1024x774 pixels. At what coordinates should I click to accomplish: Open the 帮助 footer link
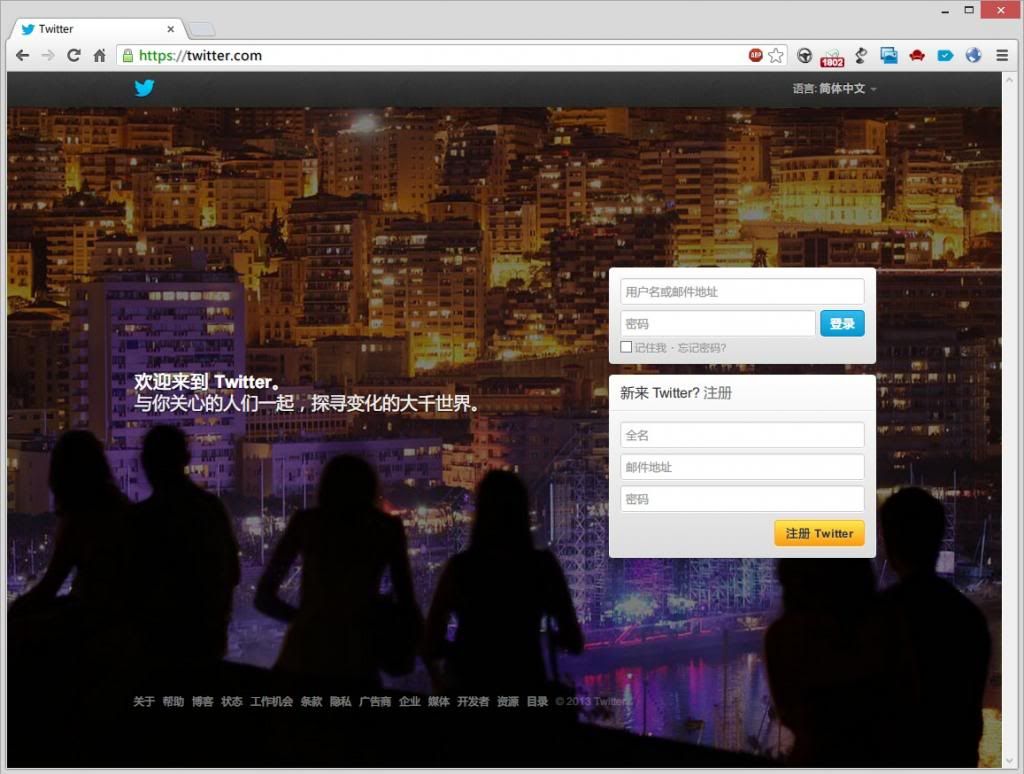tap(173, 701)
